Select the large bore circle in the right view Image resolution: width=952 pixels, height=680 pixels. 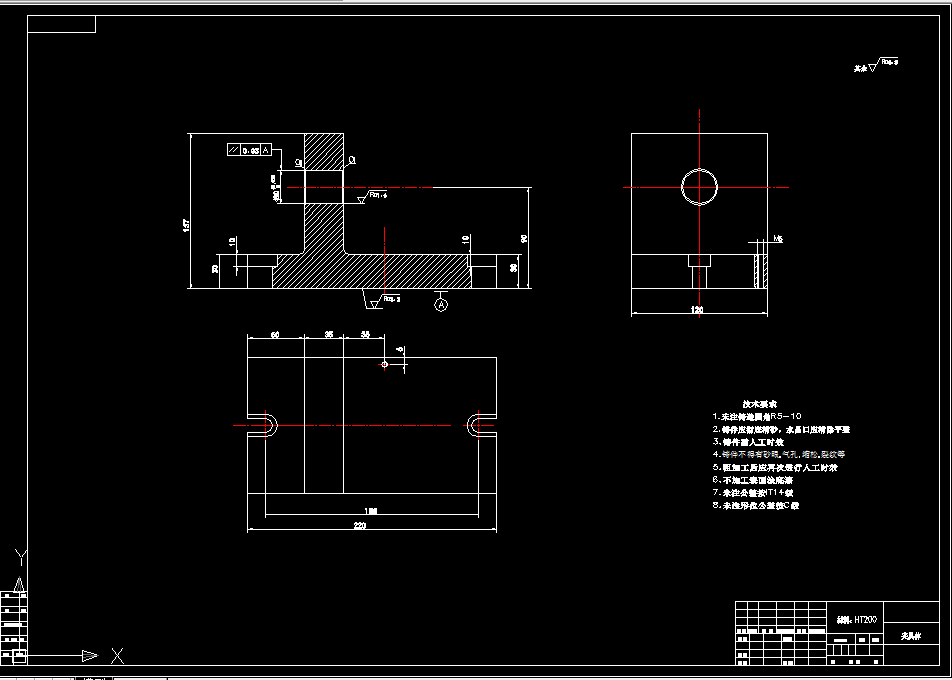(x=699, y=187)
